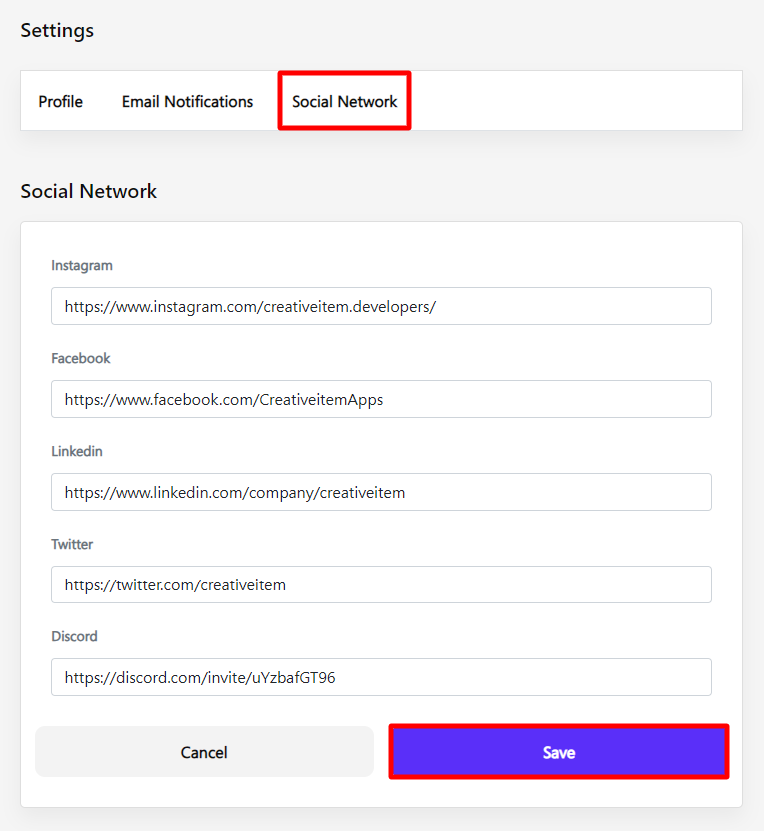This screenshot has width=764, height=831.
Task: Click the Twitter field label
Action: [72, 544]
